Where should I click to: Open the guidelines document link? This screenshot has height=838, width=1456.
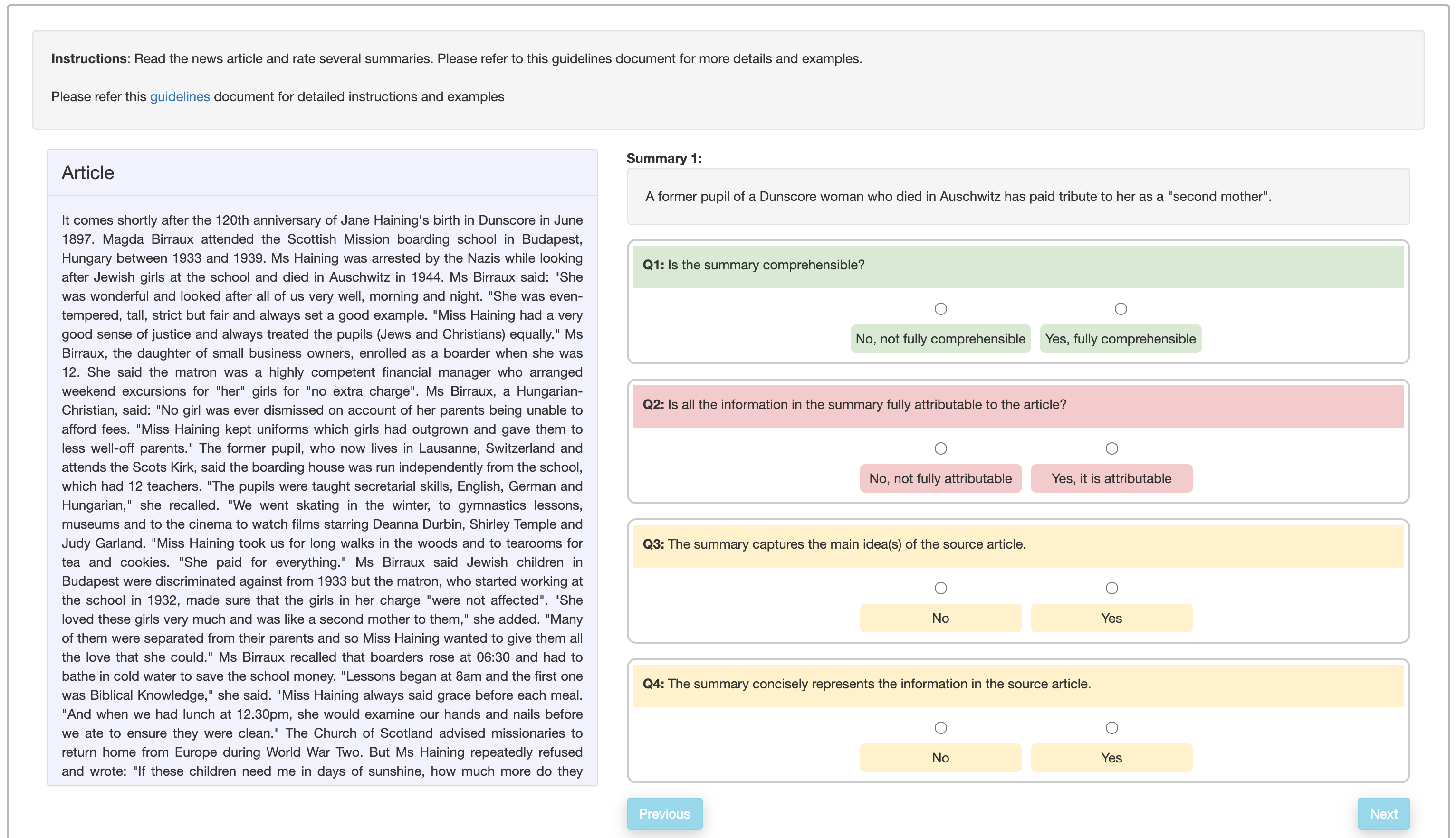point(179,96)
